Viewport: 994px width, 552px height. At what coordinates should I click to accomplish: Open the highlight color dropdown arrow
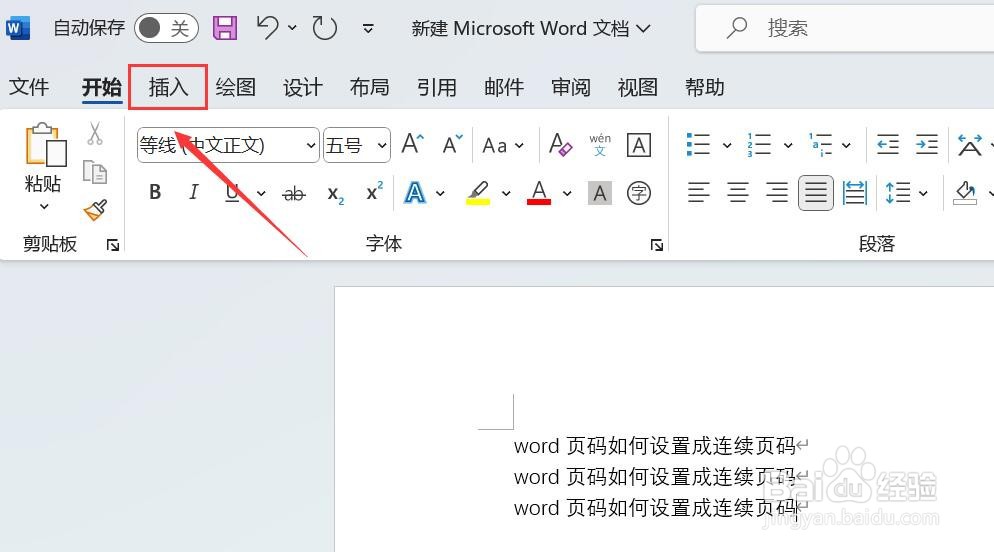[506, 193]
